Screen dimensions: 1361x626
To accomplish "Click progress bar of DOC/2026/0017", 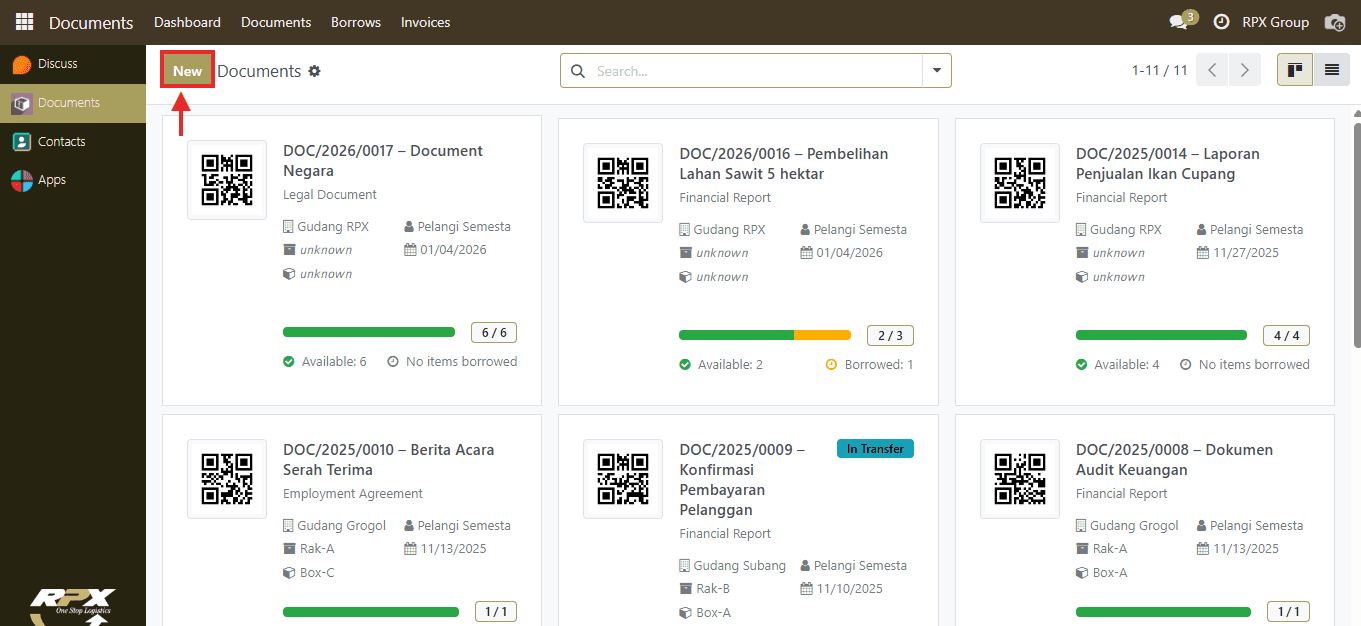I will click(369, 332).
